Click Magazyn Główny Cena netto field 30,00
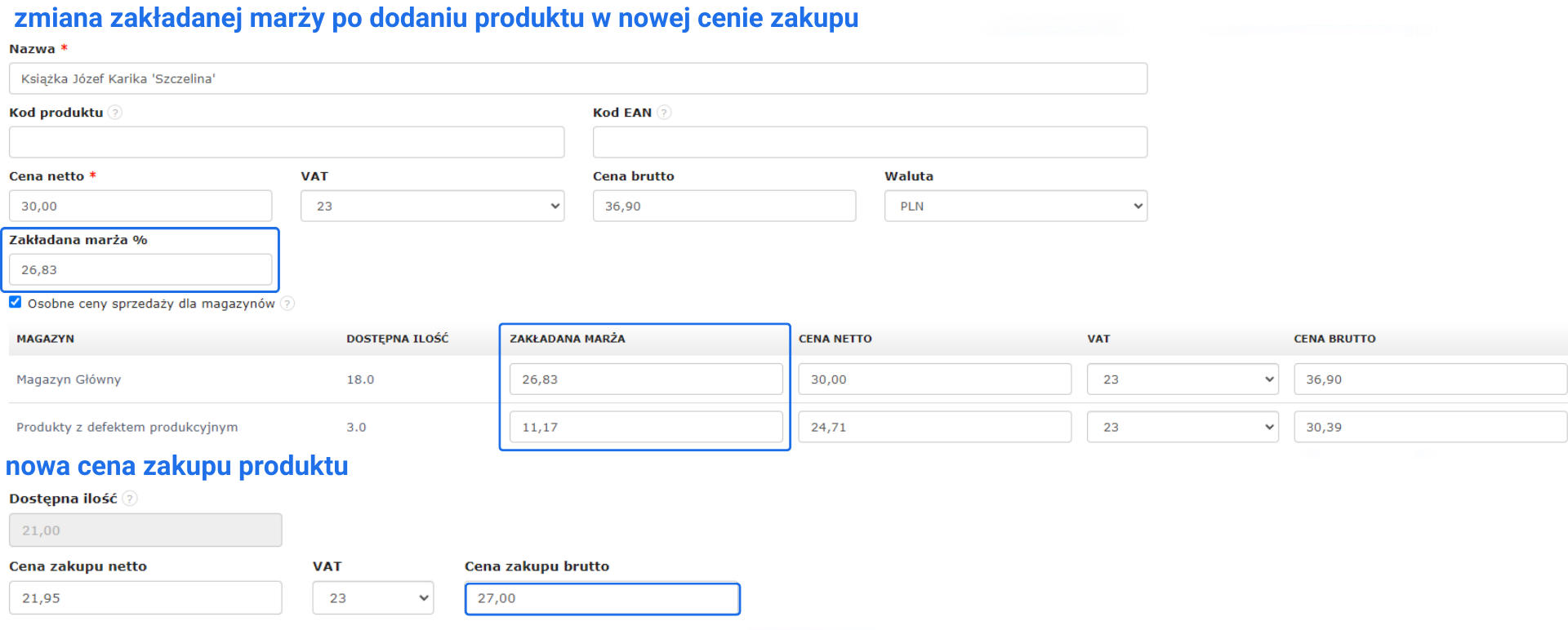Screen dimensions: 1568x630 click(x=935, y=379)
